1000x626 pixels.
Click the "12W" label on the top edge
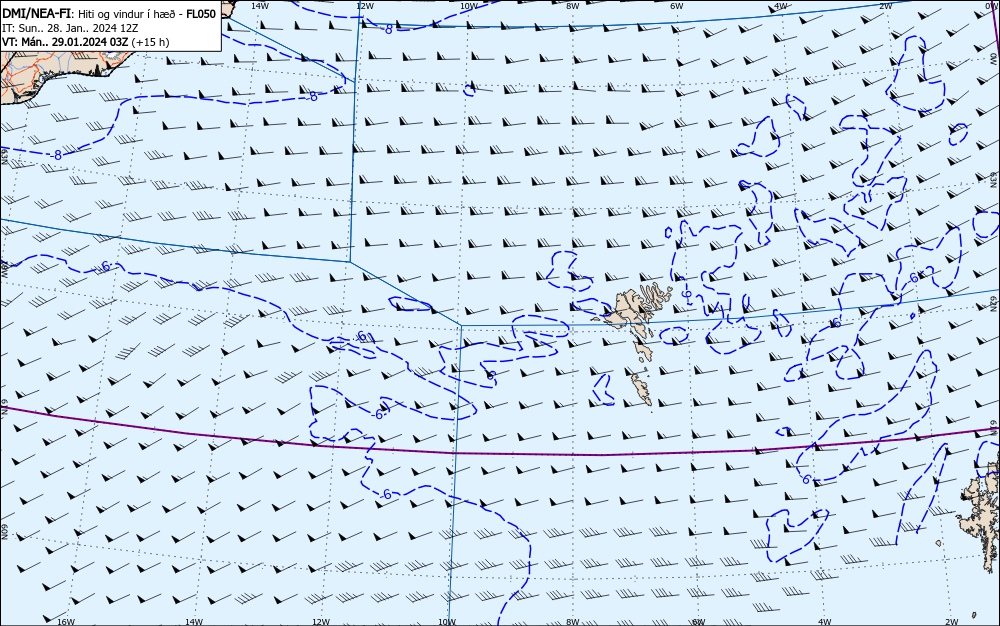[365, 6]
